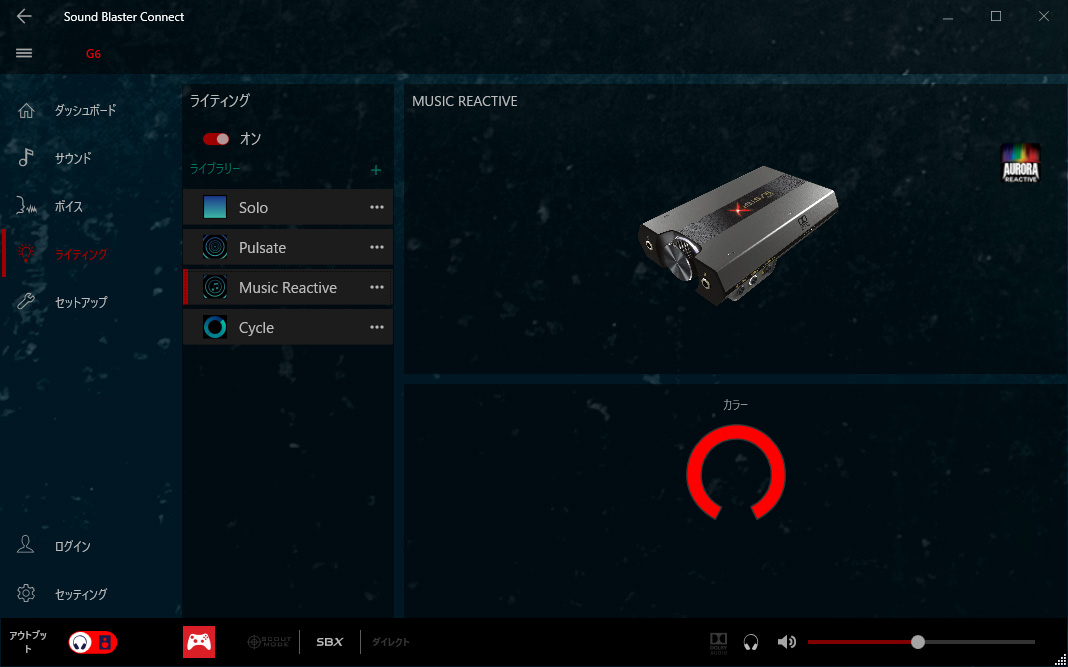Screen dimensions: 1068x667
Task: Open more options for Music Reactive
Action: pyautogui.click(x=377, y=288)
